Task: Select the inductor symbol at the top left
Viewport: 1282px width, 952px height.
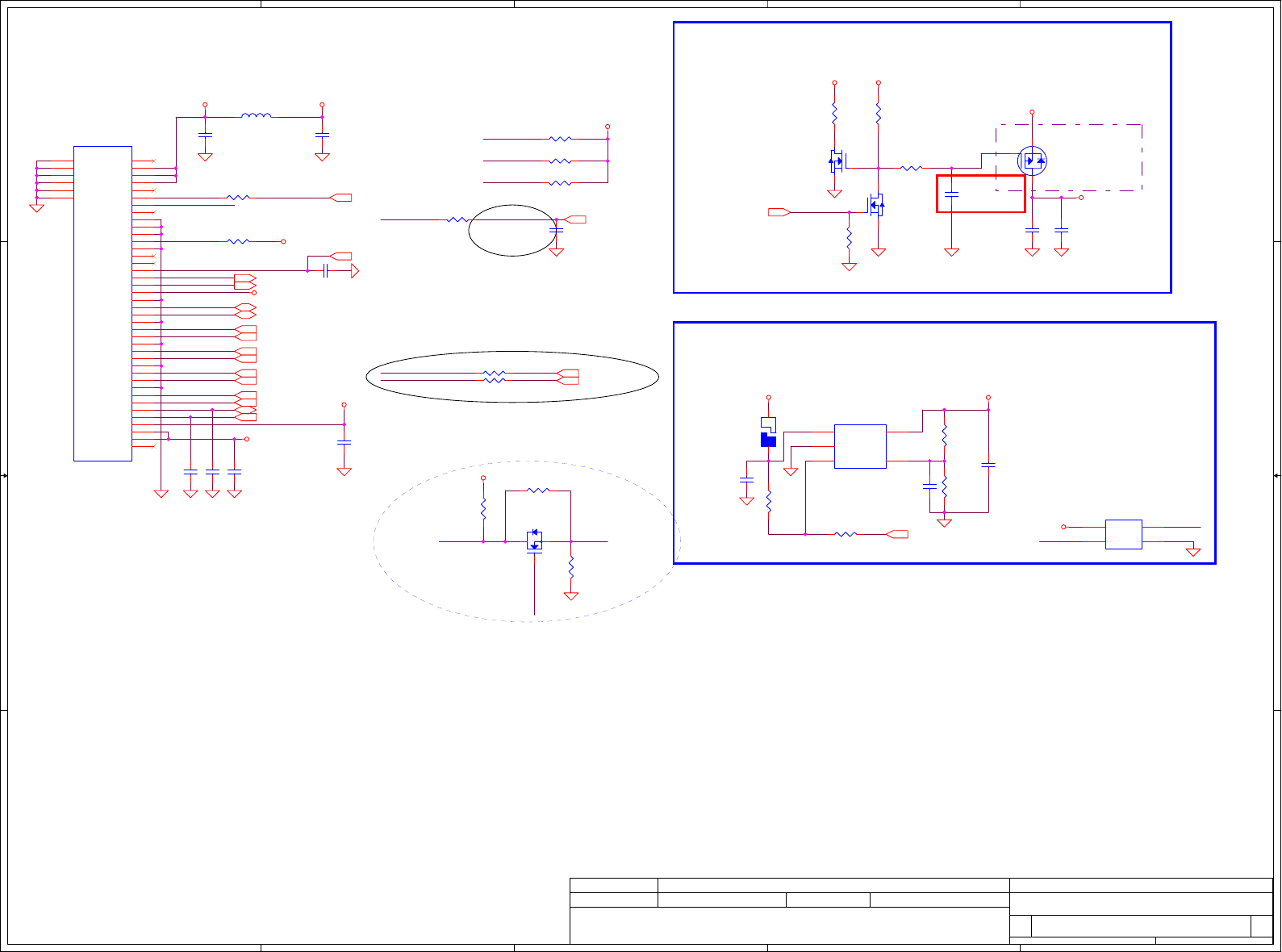Action: (257, 115)
